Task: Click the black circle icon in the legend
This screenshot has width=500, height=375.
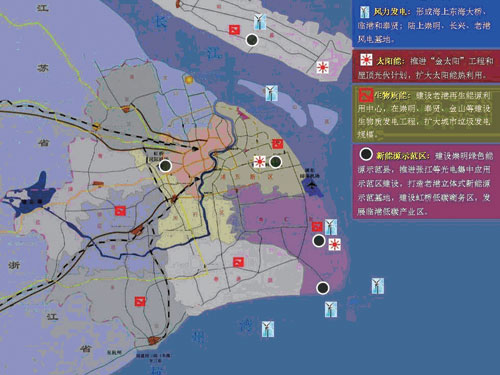Action: 366,154
